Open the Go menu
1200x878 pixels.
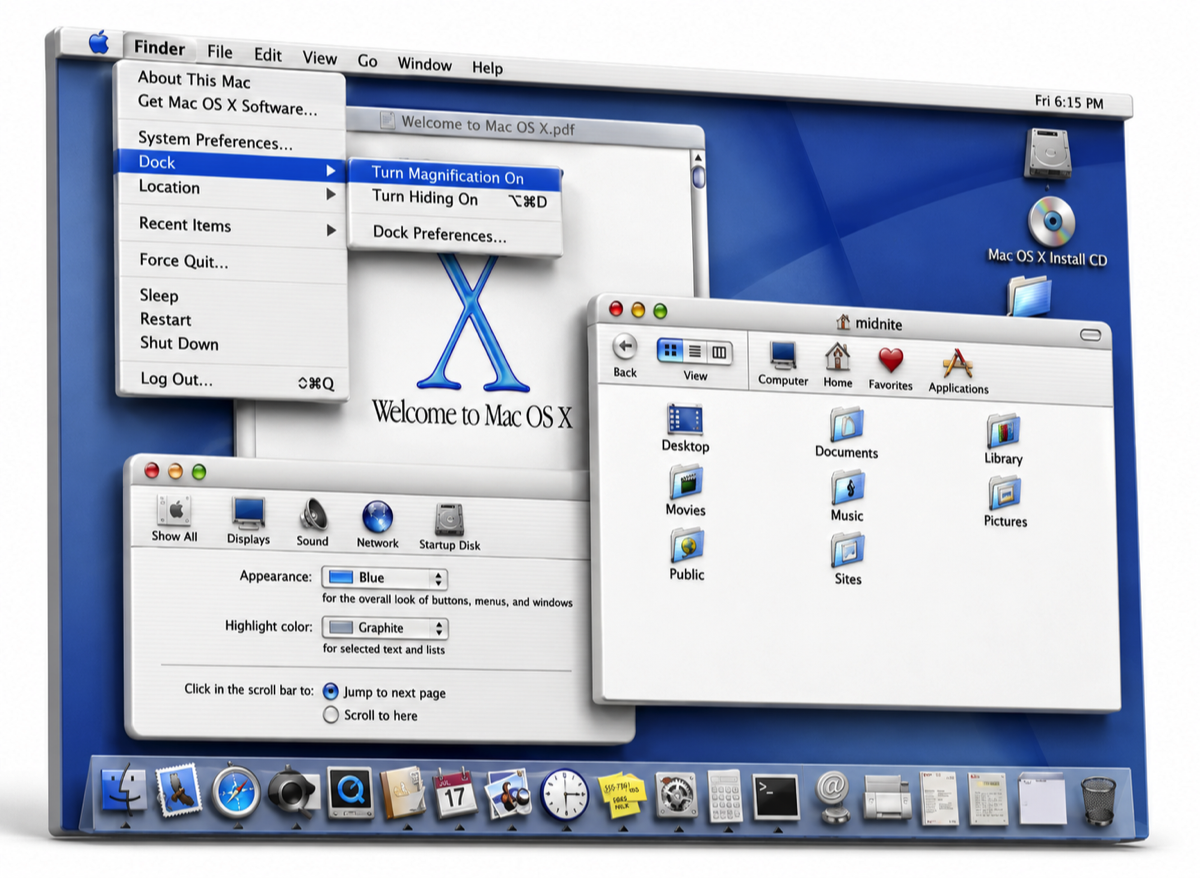tap(368, 61)
